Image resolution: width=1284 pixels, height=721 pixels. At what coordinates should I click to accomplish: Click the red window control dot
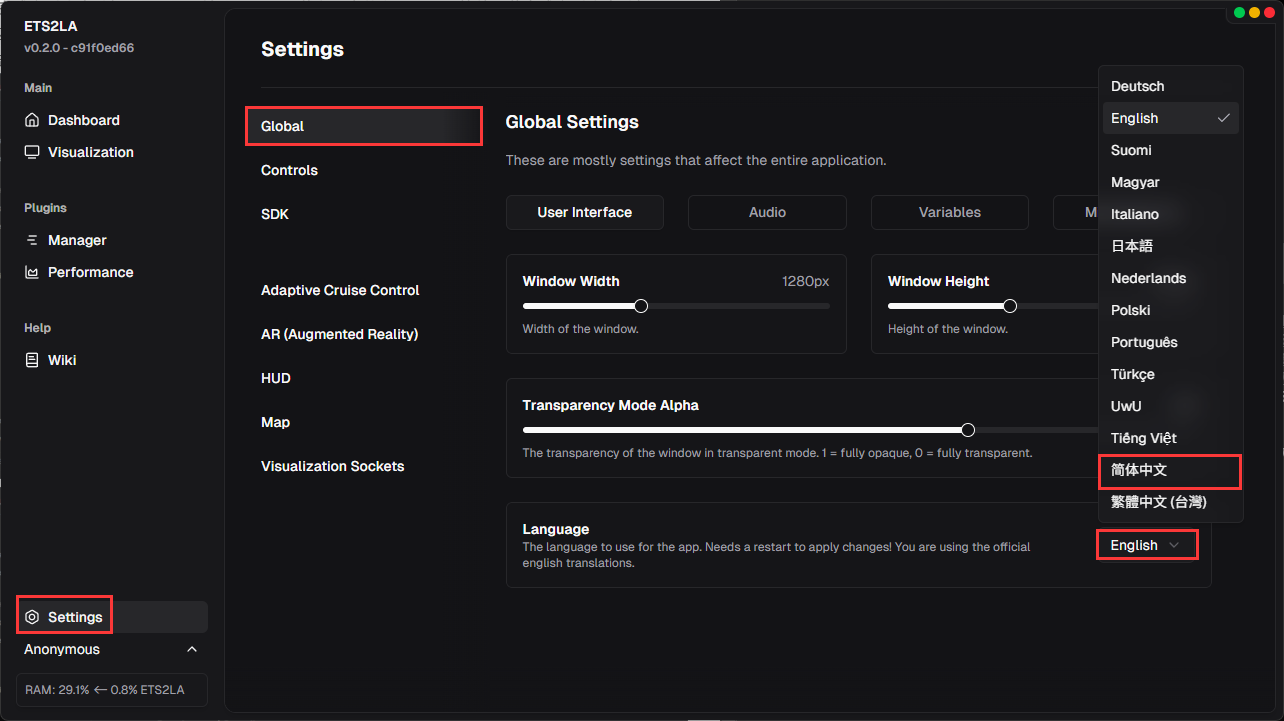[x=1270, y=13]
